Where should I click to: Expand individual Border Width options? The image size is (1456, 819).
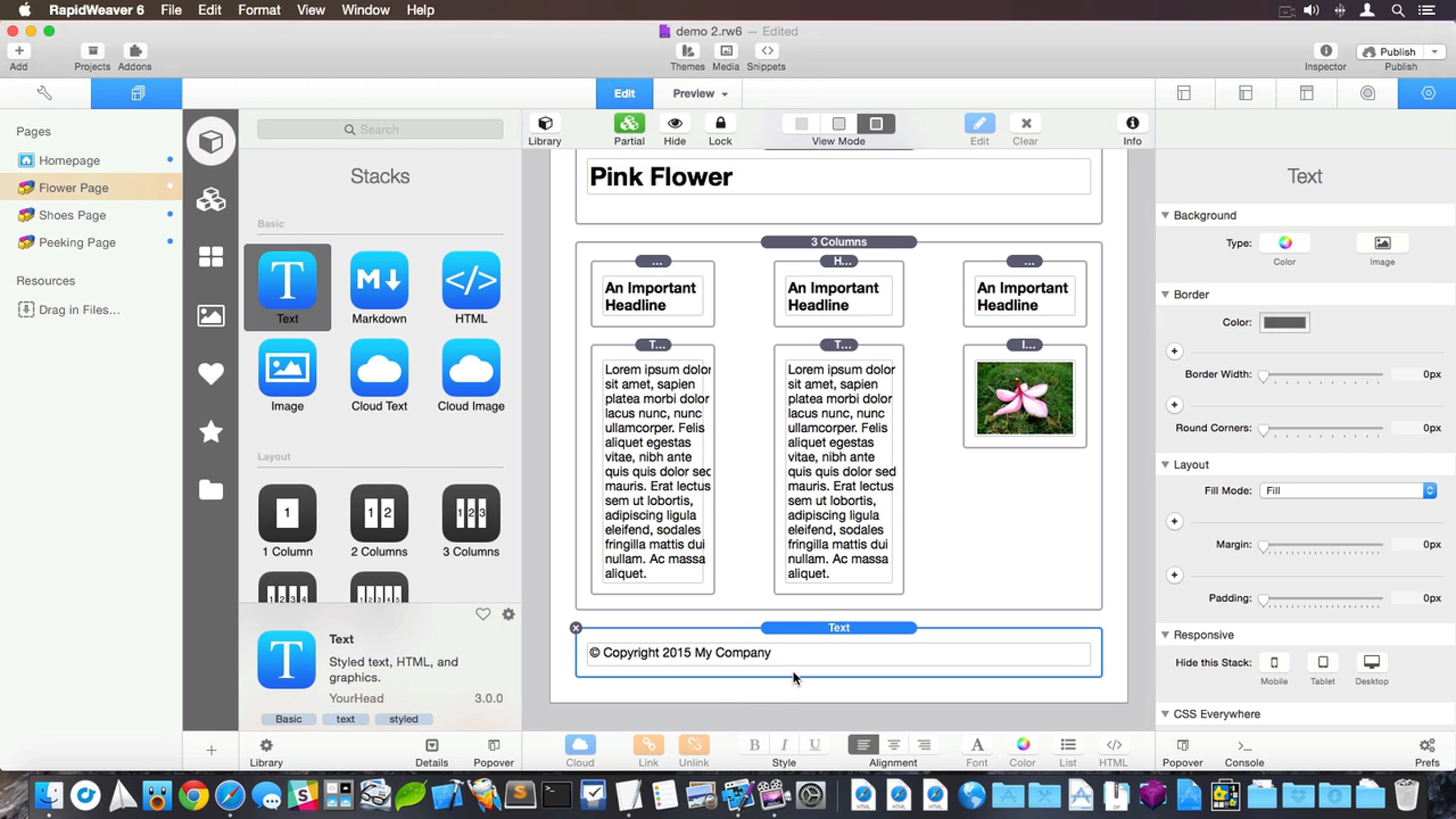coord(1175,351)
